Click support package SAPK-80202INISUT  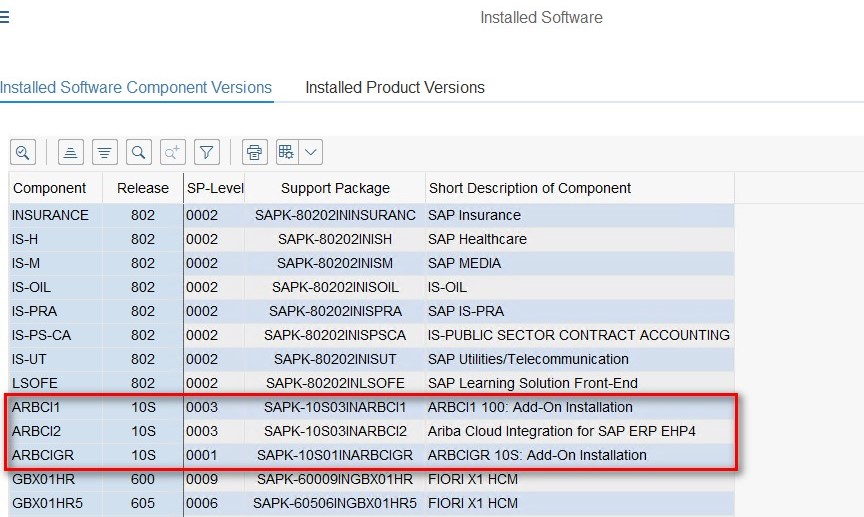pyautogui.click(x=335, y=359)
